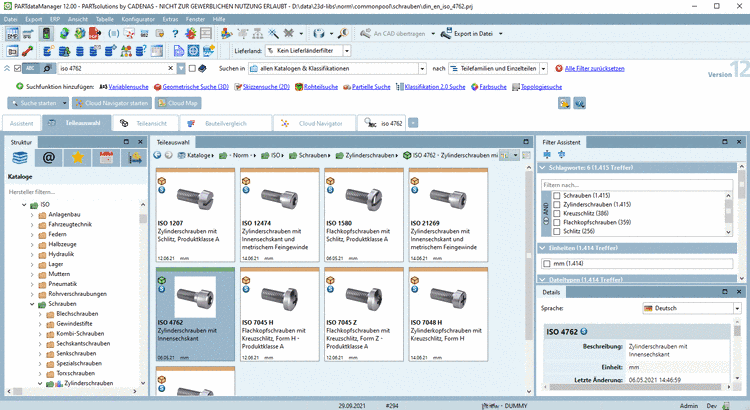750x410 pixels.
Task: Open the Favorites star icon in Struktur panel
Action: (x=77, y=157)
